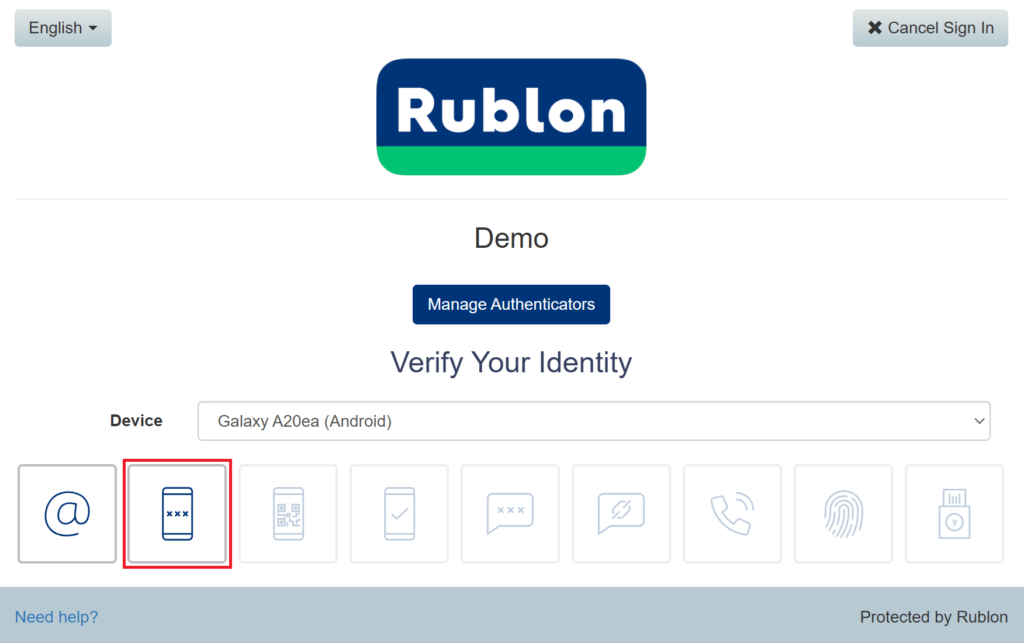This screenshot has width=1024, height=643.
Task: Click the Rublon logo image
Action: pos(511,116)
